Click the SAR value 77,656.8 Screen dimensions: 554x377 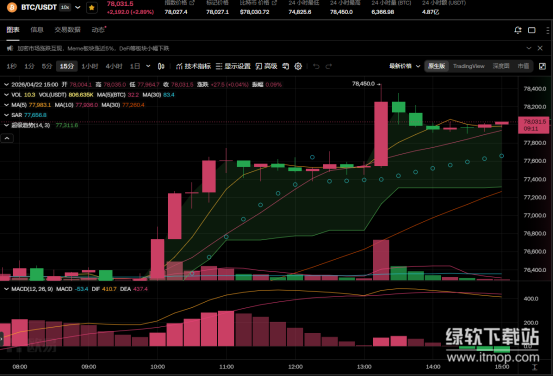coord(35,115)
